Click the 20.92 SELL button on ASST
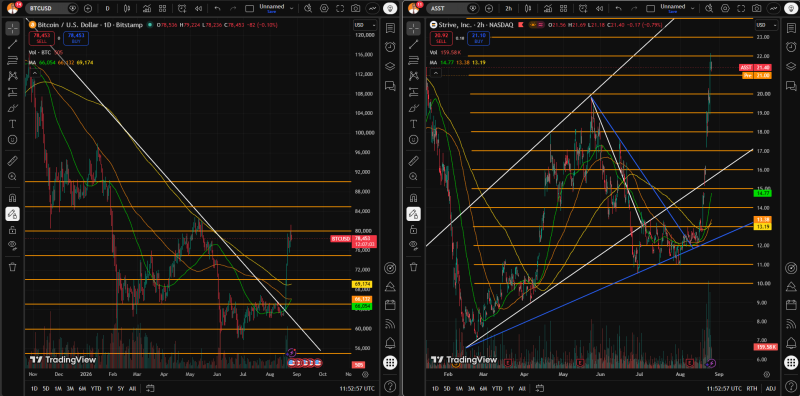The image size is (800, 396). click(x=438, y=38)
